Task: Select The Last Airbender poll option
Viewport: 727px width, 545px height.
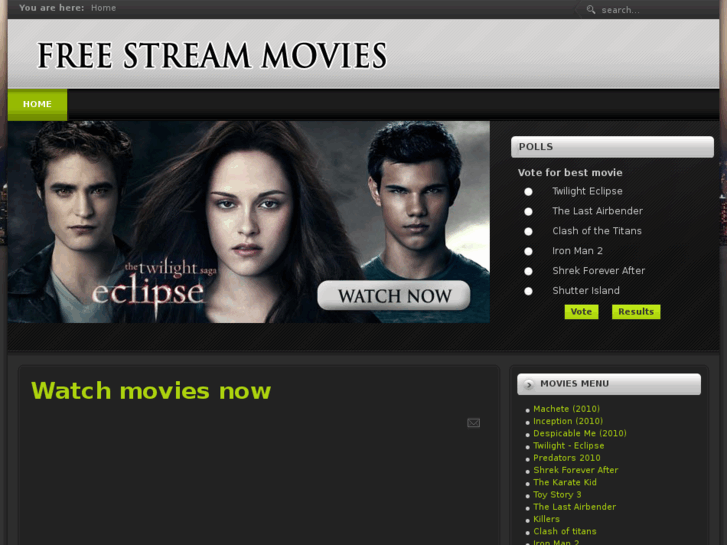Action: [x=528, y=212]
